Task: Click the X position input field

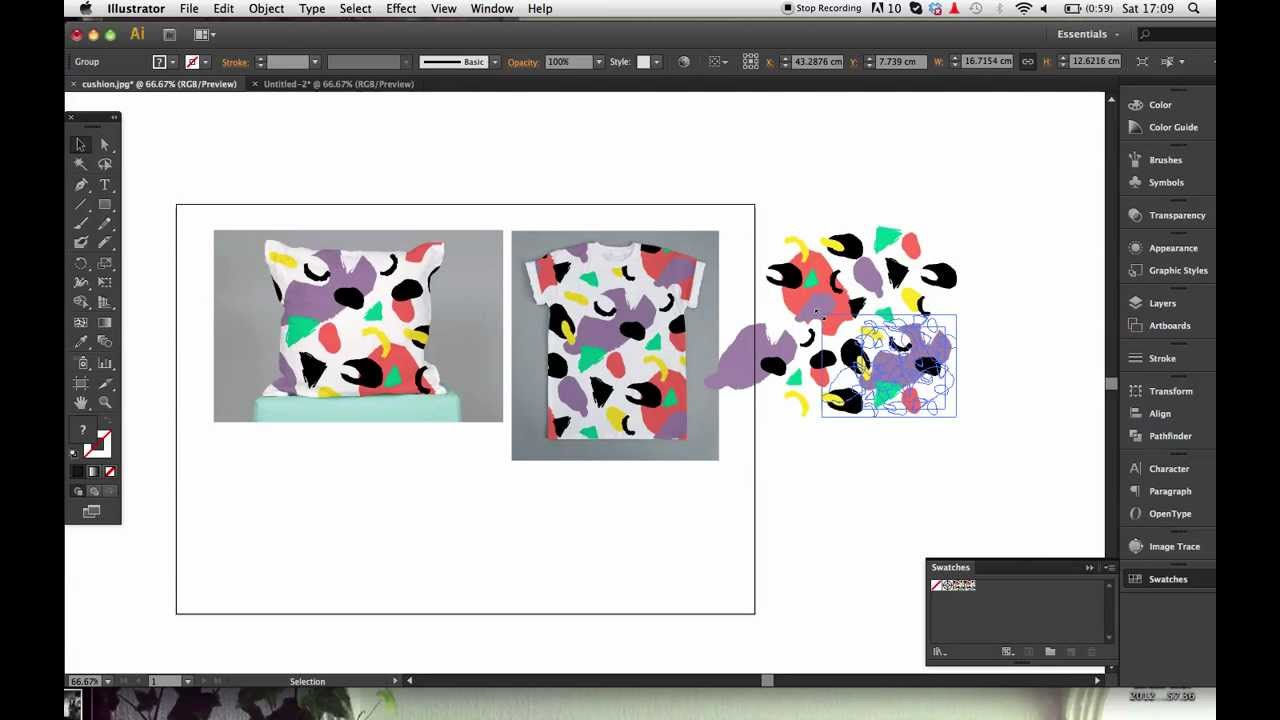Action: [817, 62]
